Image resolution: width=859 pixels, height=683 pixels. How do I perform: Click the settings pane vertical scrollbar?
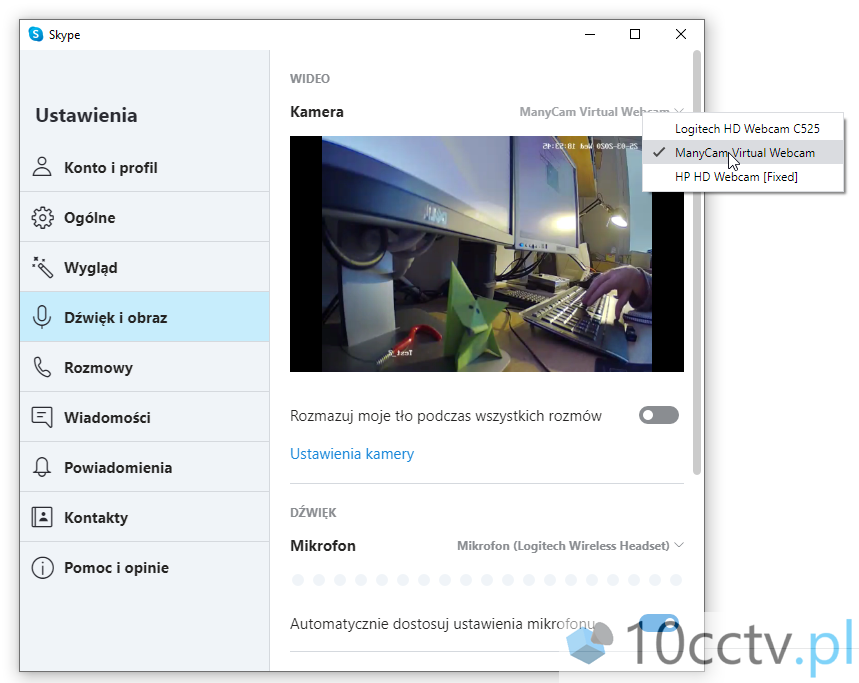coord(697,262)
